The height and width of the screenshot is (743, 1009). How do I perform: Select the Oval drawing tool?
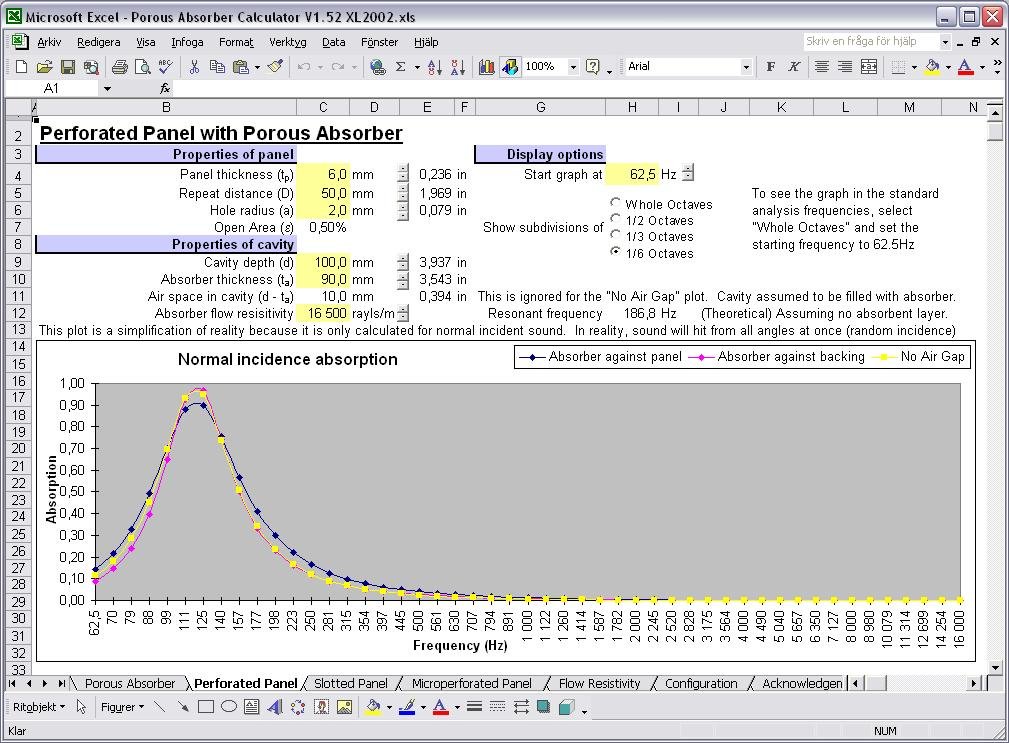click(229, 707)
